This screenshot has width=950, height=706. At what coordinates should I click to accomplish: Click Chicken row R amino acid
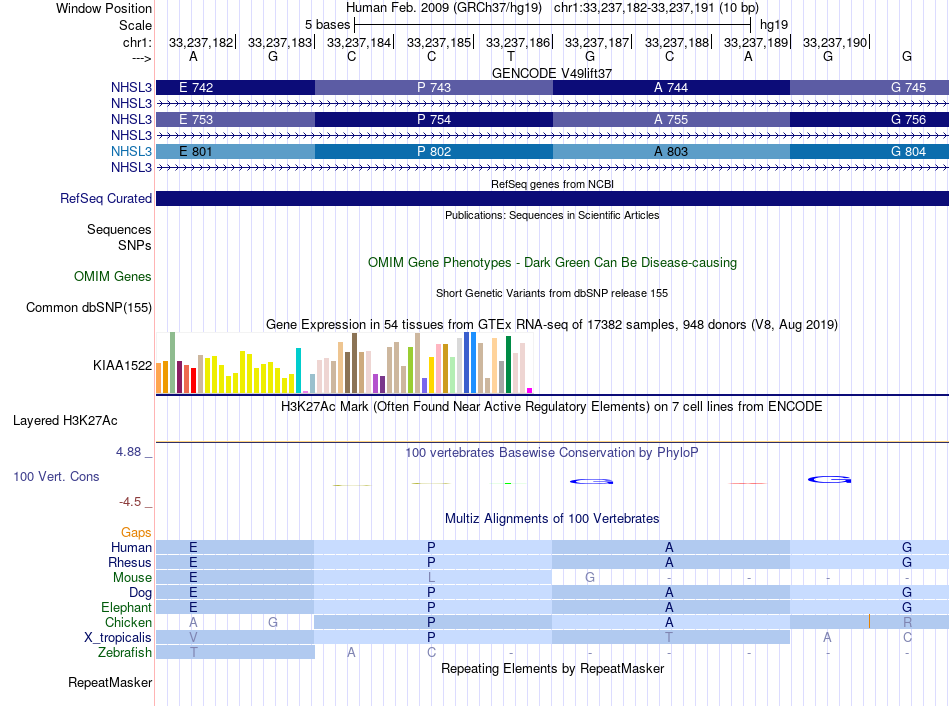[907, 622]
